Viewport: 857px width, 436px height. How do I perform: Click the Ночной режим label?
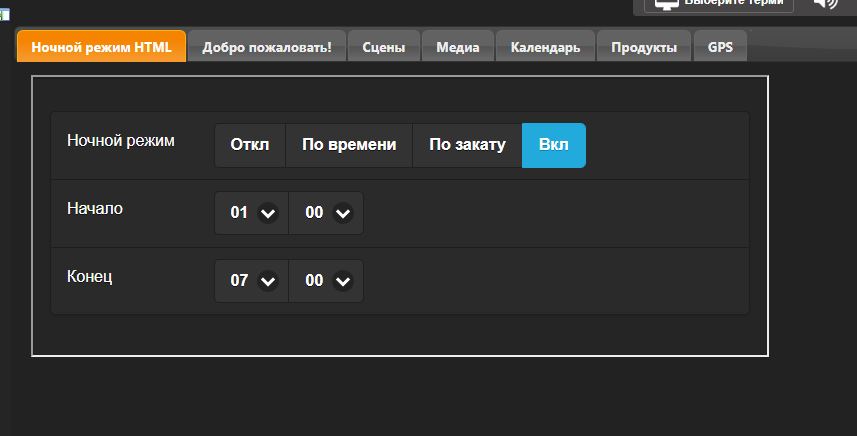(121, 141)
